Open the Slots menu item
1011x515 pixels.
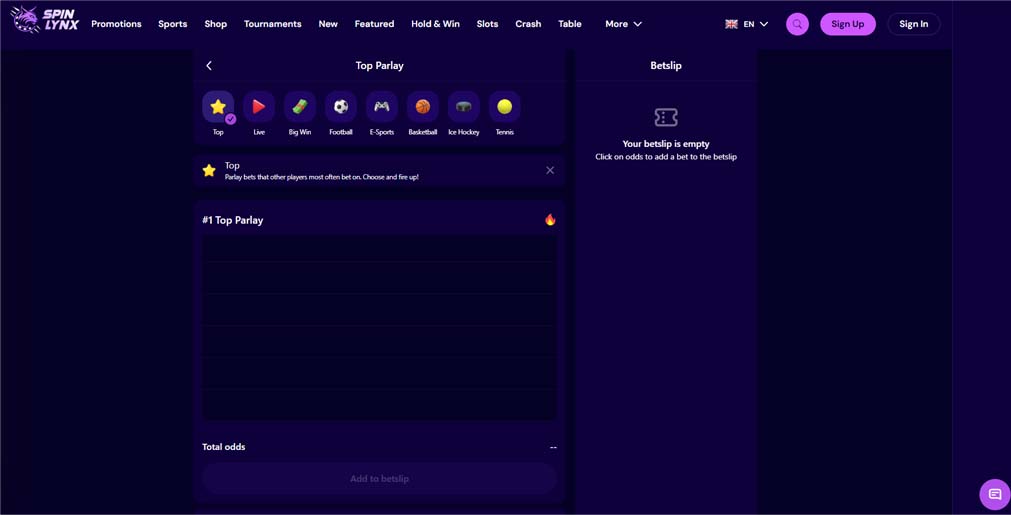tap(487, 24)
